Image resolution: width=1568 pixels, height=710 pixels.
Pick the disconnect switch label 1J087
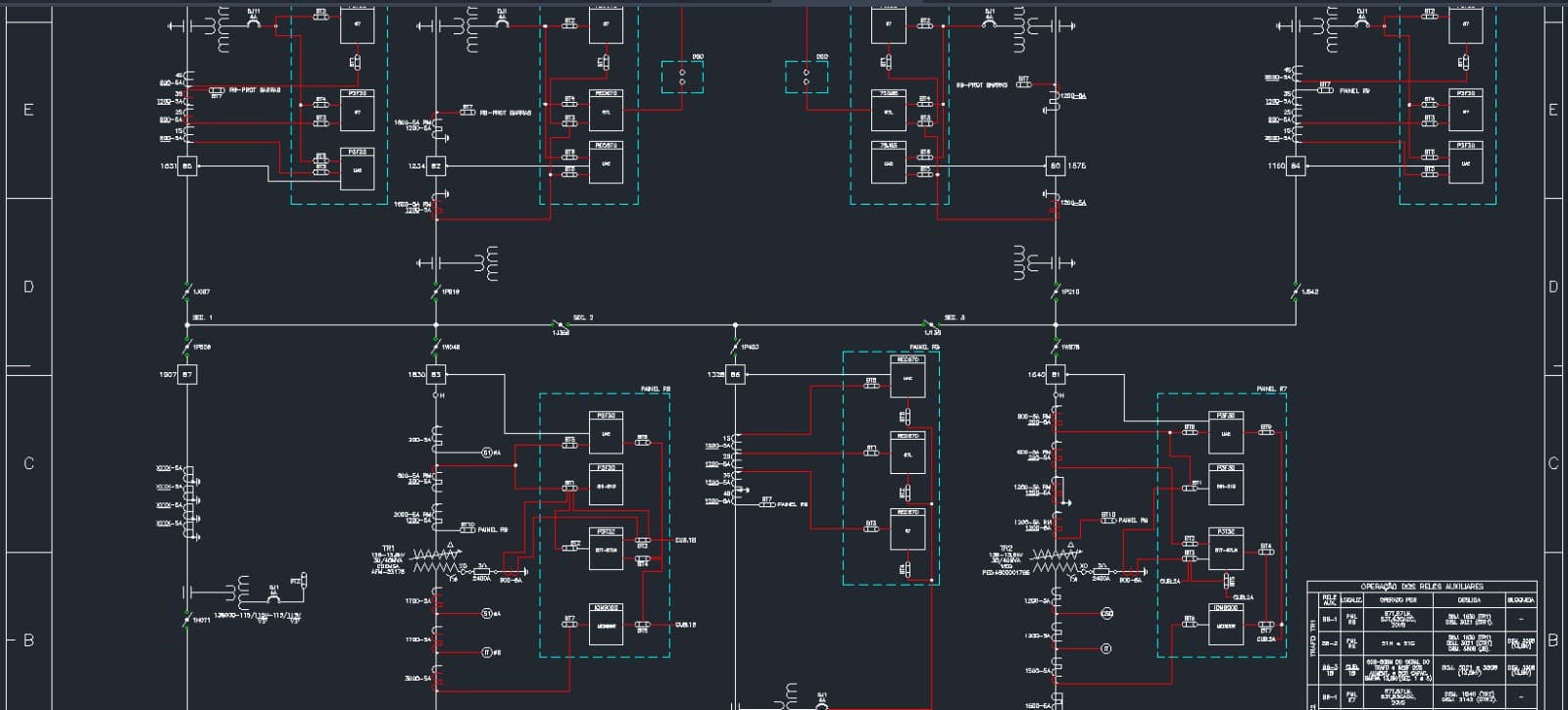point(201,292)
